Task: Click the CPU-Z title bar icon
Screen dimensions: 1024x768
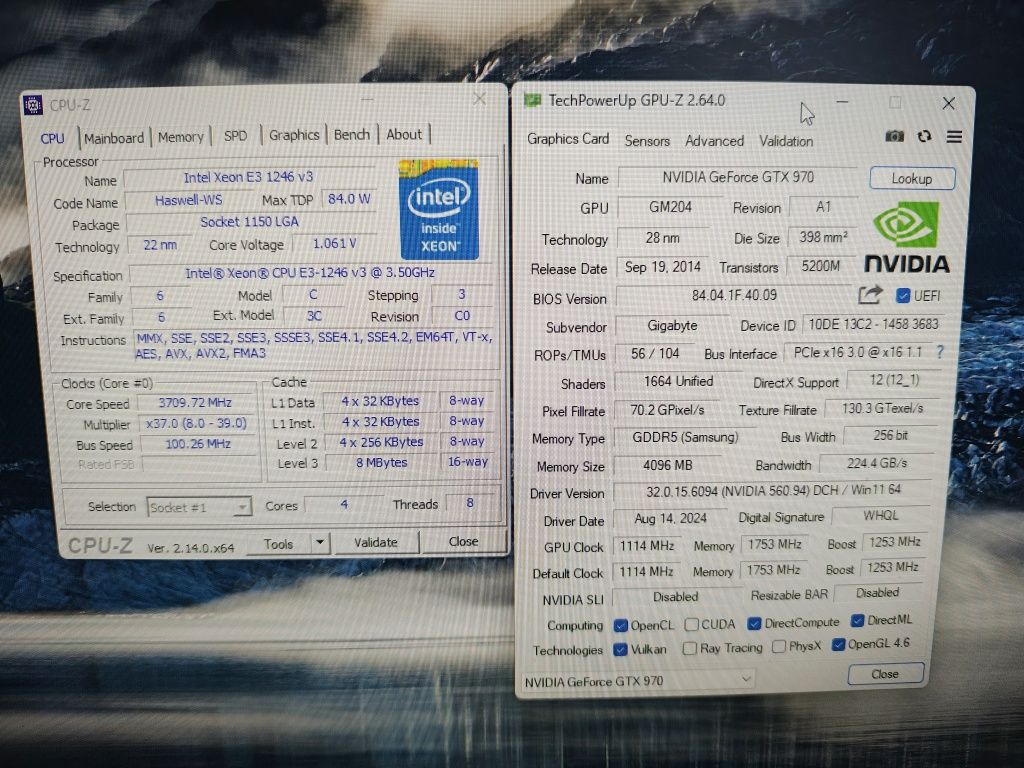Action: click(x=33, y=104)
